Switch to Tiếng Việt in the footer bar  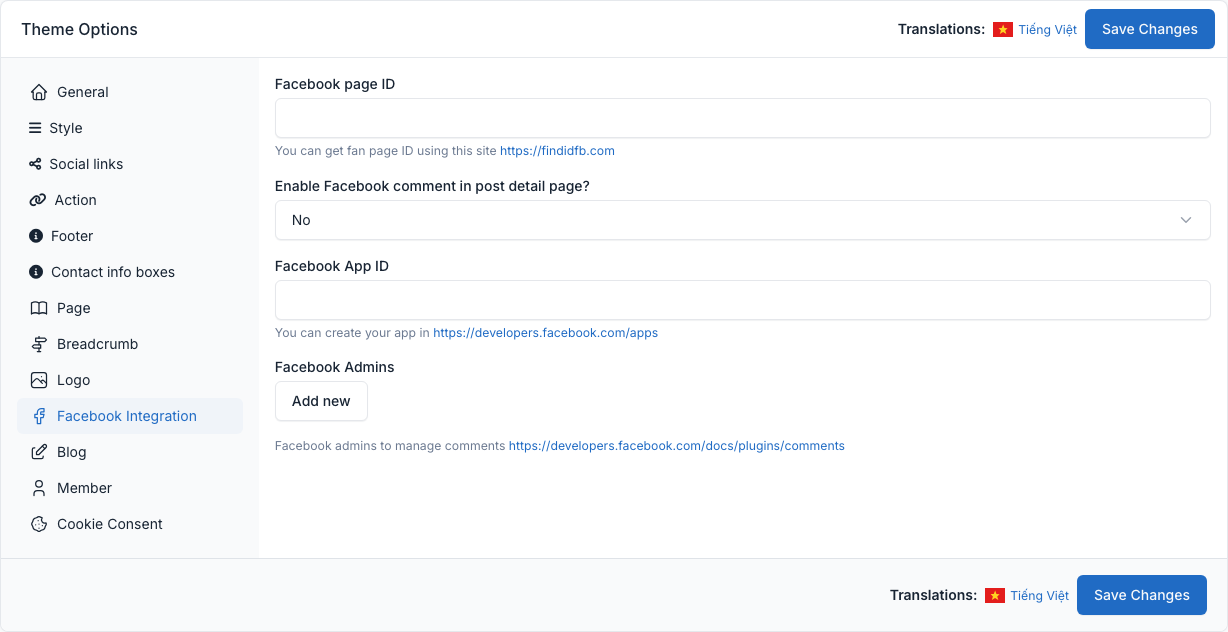pos(1040,595)
